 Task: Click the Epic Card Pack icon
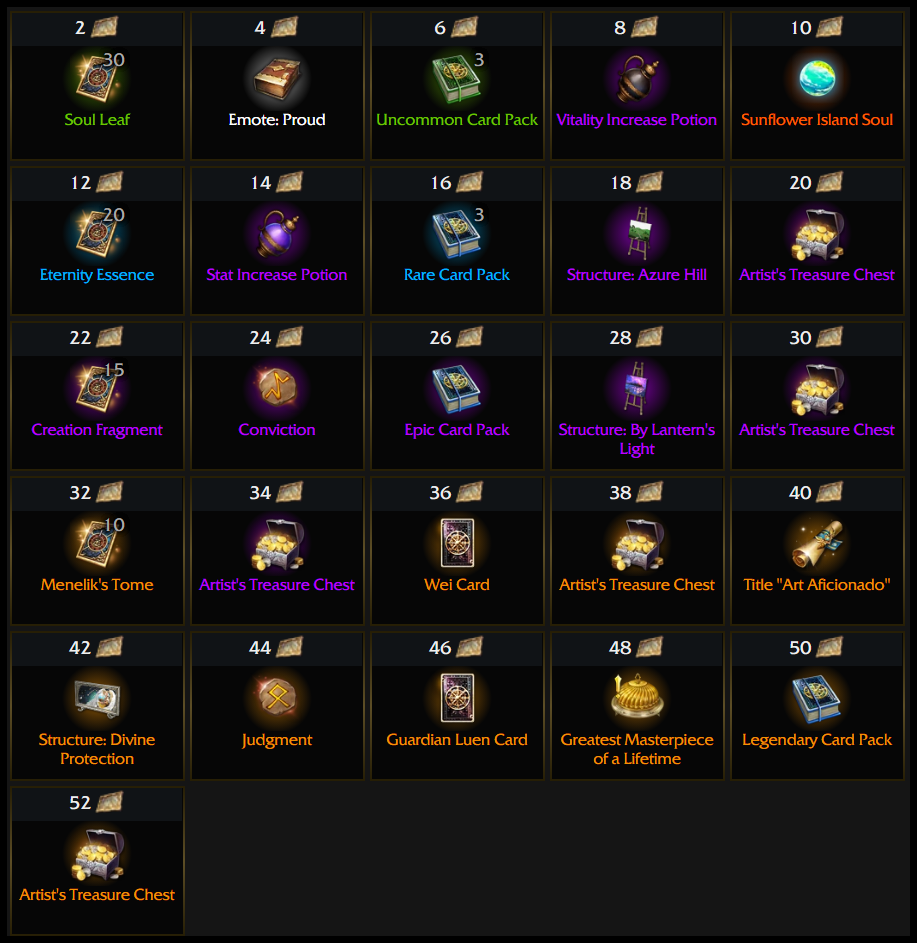pyautogui.click(x=457, y=389)
